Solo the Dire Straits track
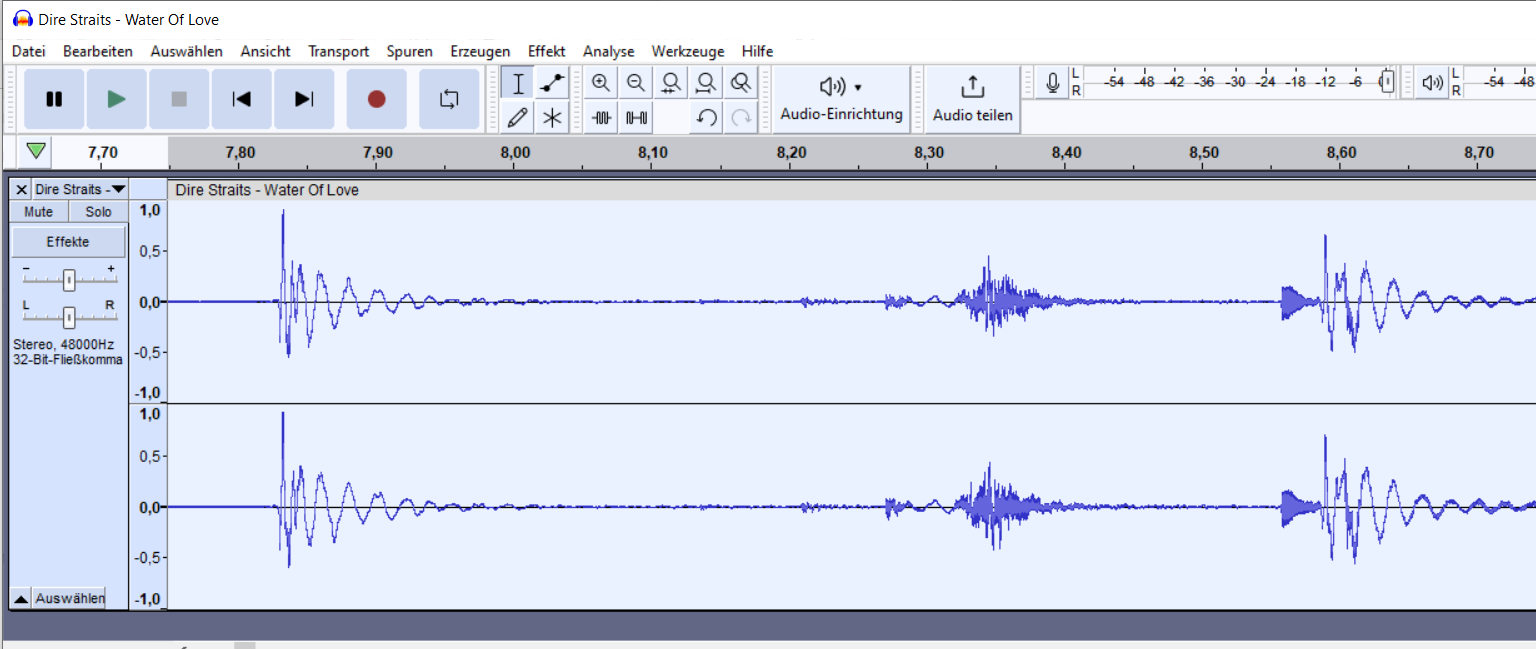Image resolution: width=1536 pixels, height=649 pixels. [98, 212]
